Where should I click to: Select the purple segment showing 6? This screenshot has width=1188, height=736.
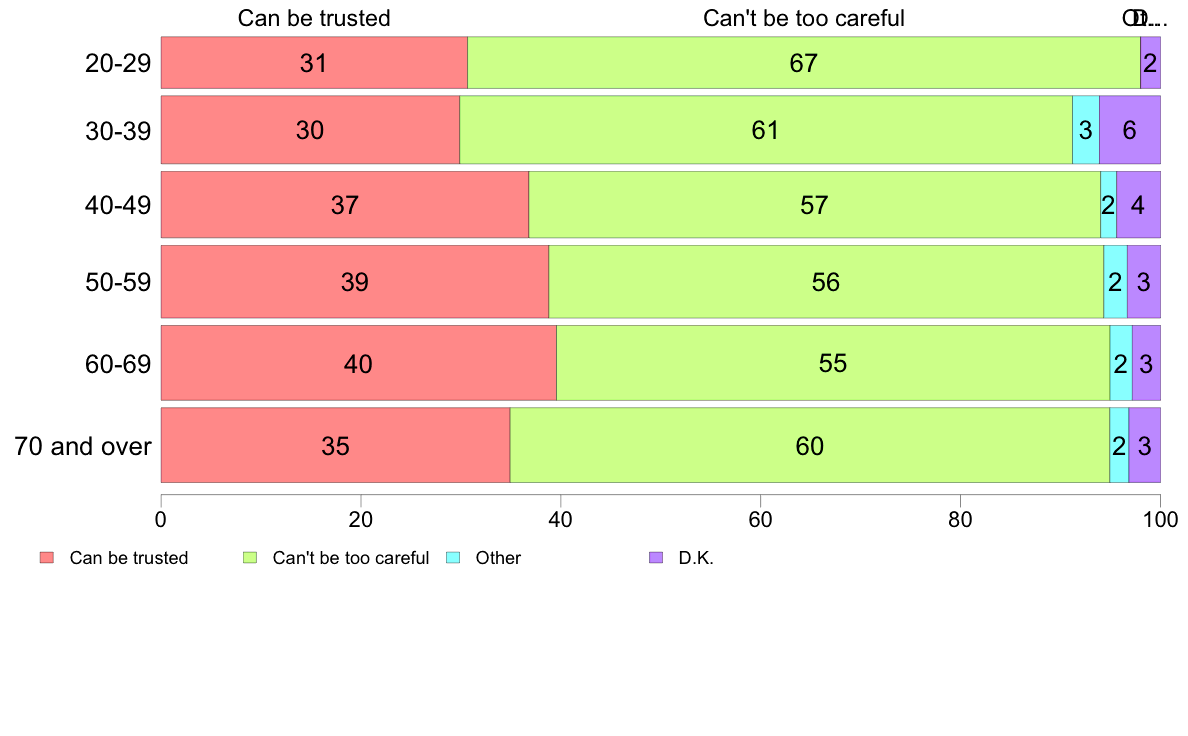pos(1129,130)
